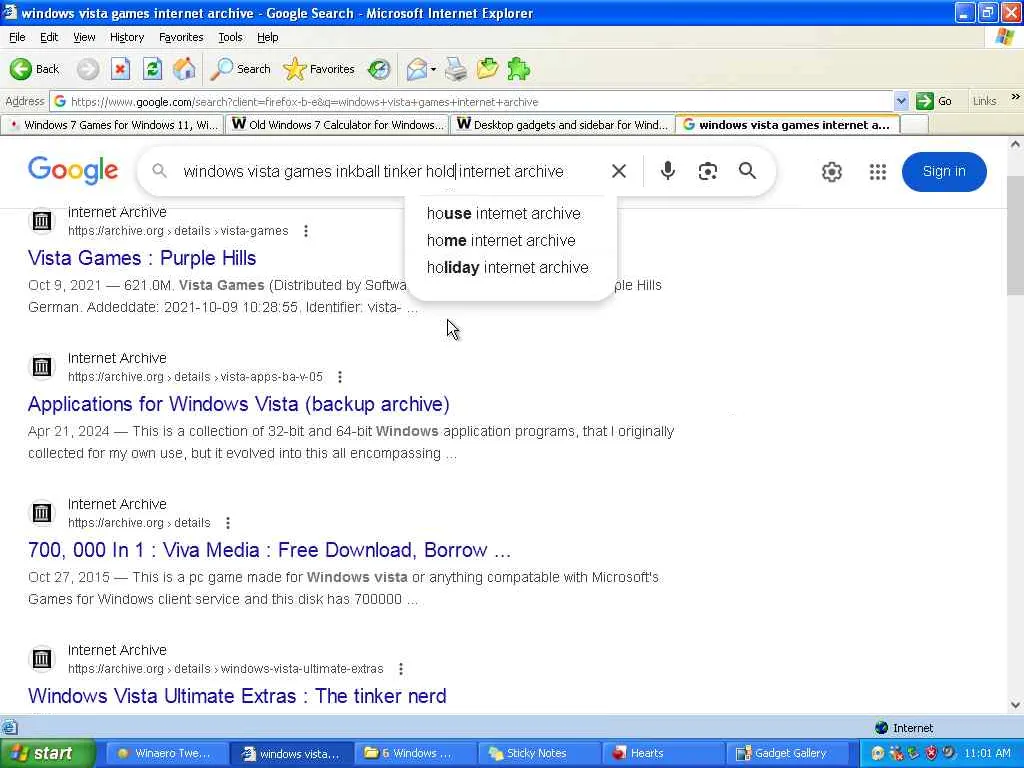Open the Tools menu
The width and height of the screenshot is (1024, 768).
coord(230,37)
